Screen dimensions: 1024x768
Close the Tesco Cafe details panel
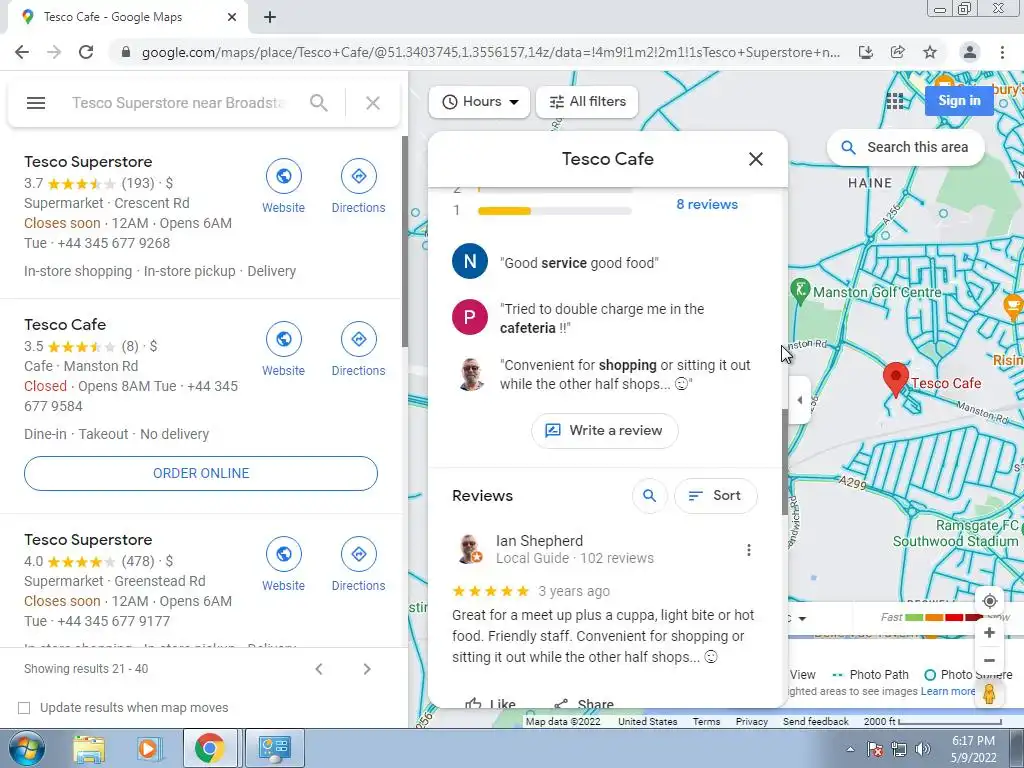[756, 159]
